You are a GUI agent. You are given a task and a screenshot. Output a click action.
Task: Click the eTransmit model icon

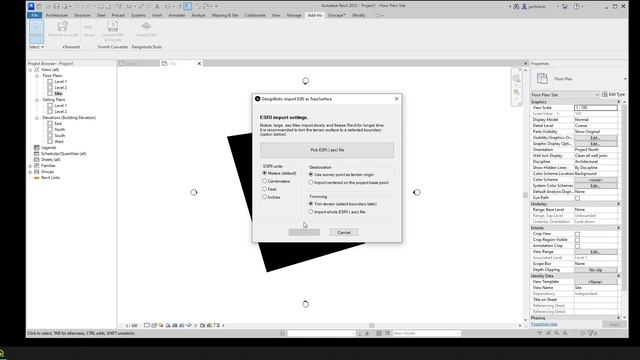(62, 27)
